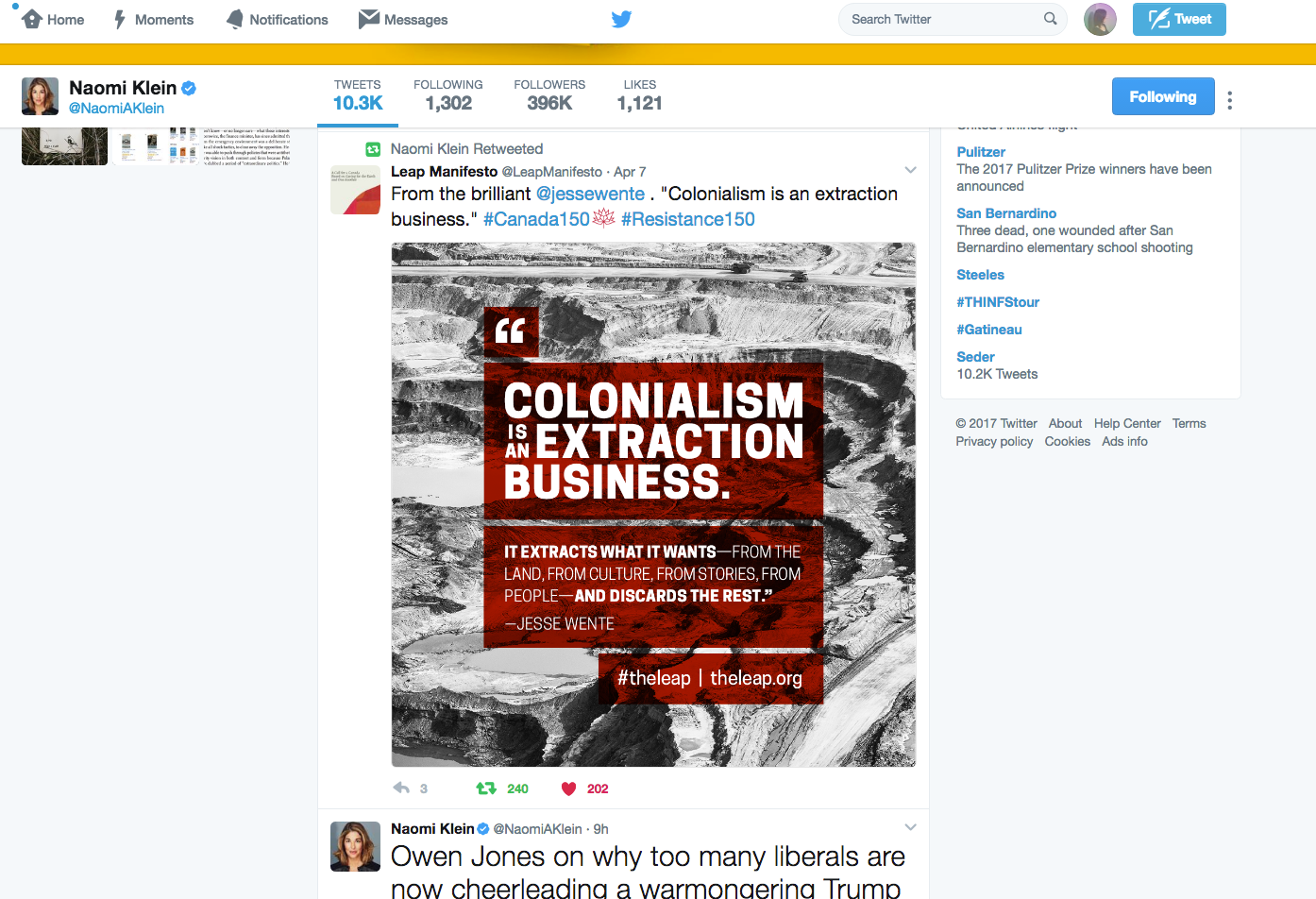Open the San Bernardino trend
The height and width of the screenshot is (899, 1316).
click(1006, 213)
